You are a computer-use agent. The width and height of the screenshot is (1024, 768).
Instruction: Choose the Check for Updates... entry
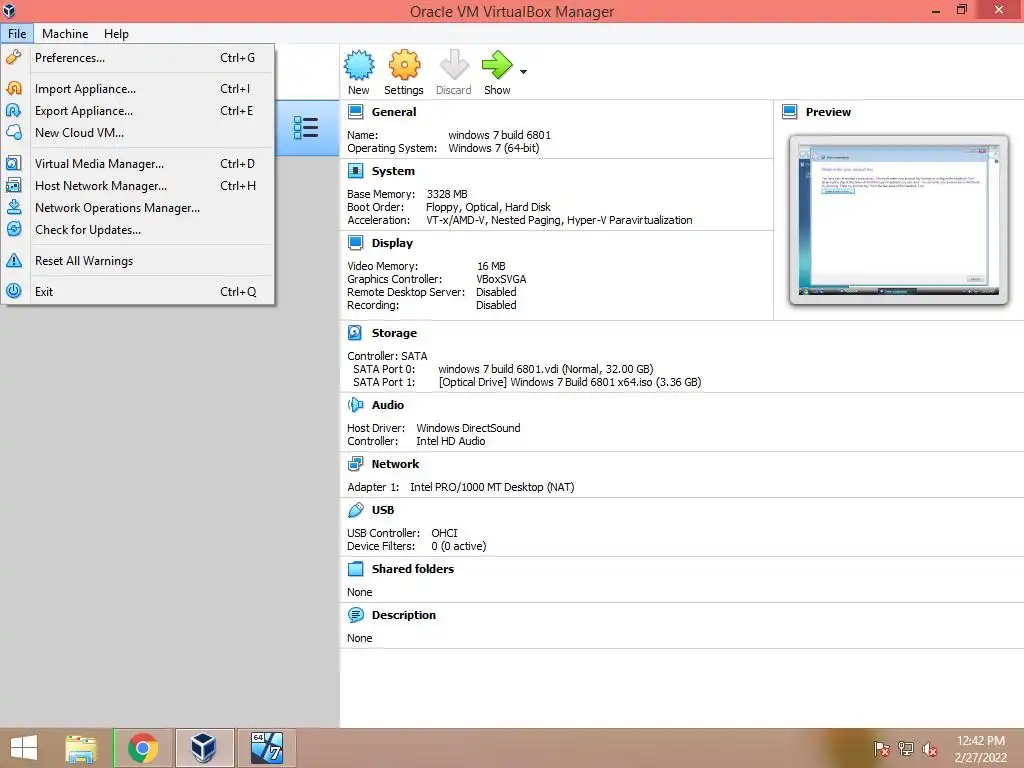[138, 229]
